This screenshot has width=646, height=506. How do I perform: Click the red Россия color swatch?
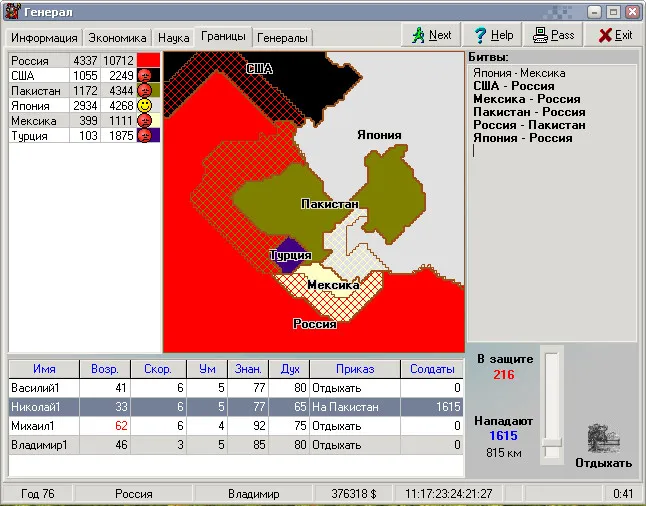148,60
